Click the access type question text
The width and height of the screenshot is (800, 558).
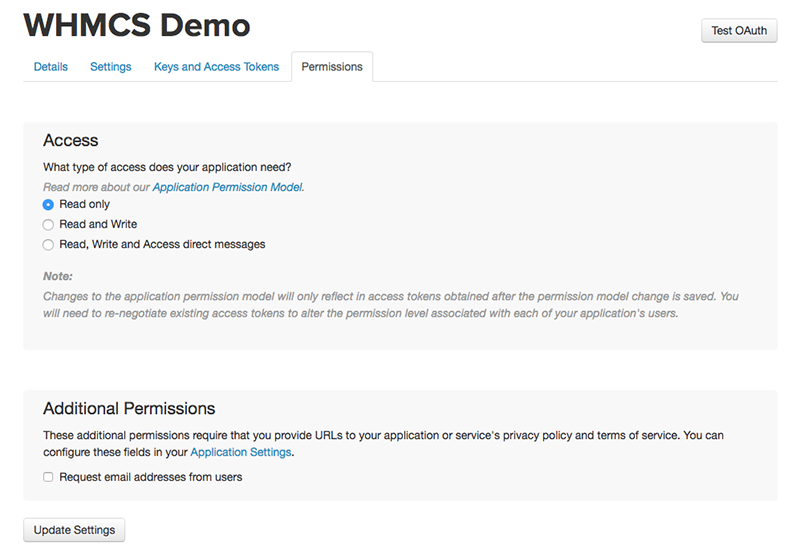(167, 167)
